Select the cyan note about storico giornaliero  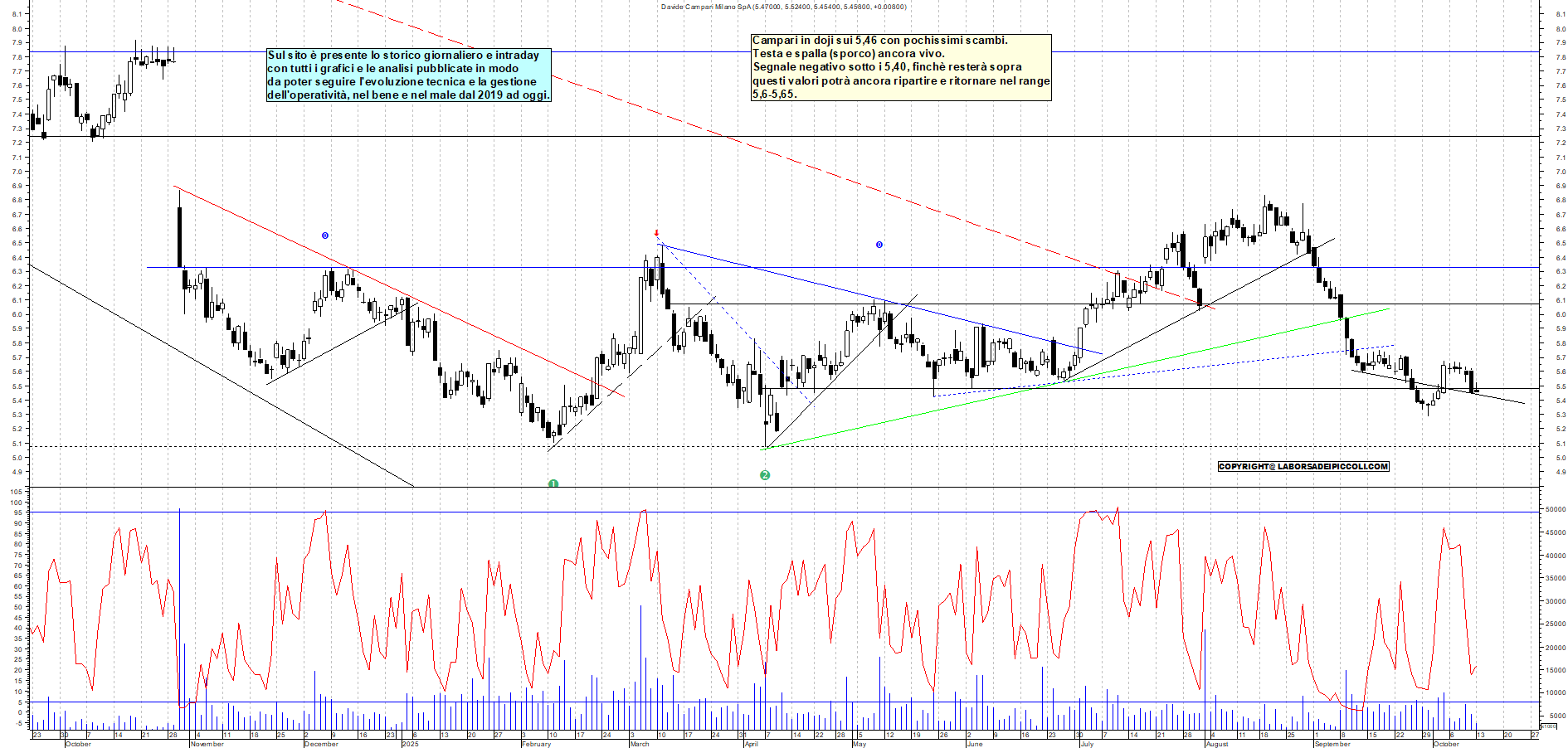click(x=408, y=75)
